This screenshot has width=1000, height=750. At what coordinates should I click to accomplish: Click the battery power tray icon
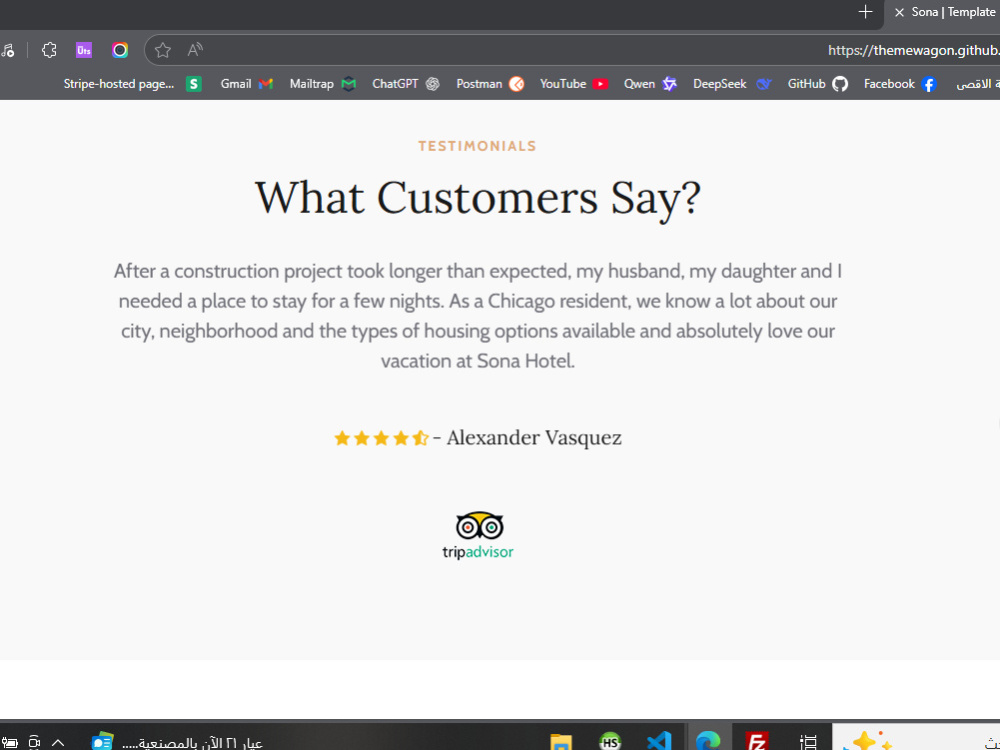[x=10, y=742]
